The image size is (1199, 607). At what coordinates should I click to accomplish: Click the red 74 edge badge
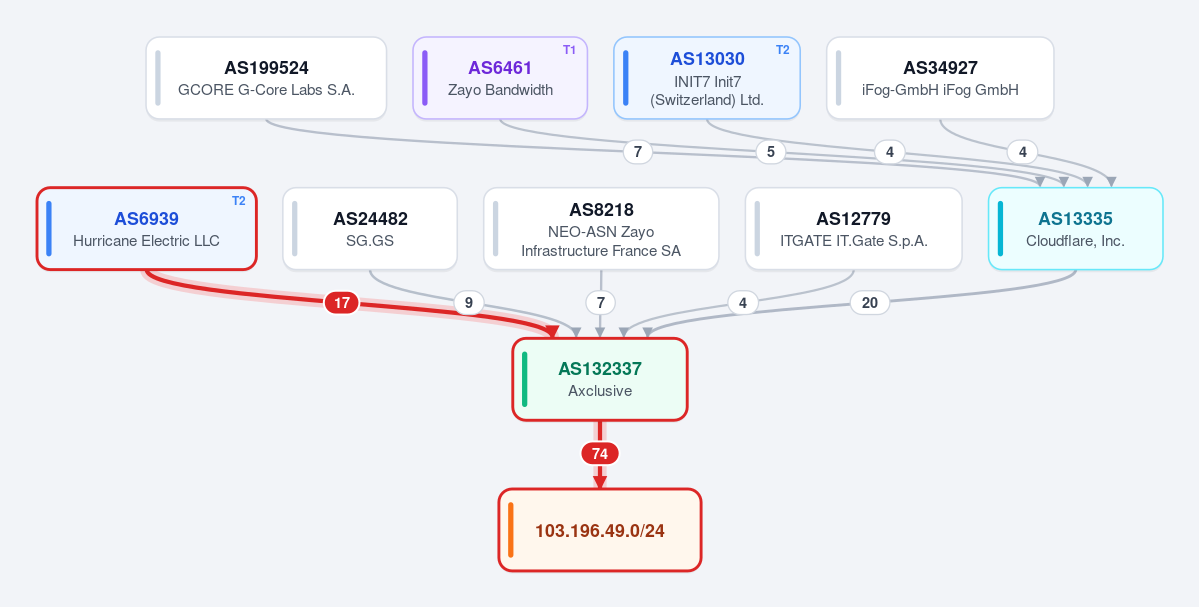tap(600, 454)
